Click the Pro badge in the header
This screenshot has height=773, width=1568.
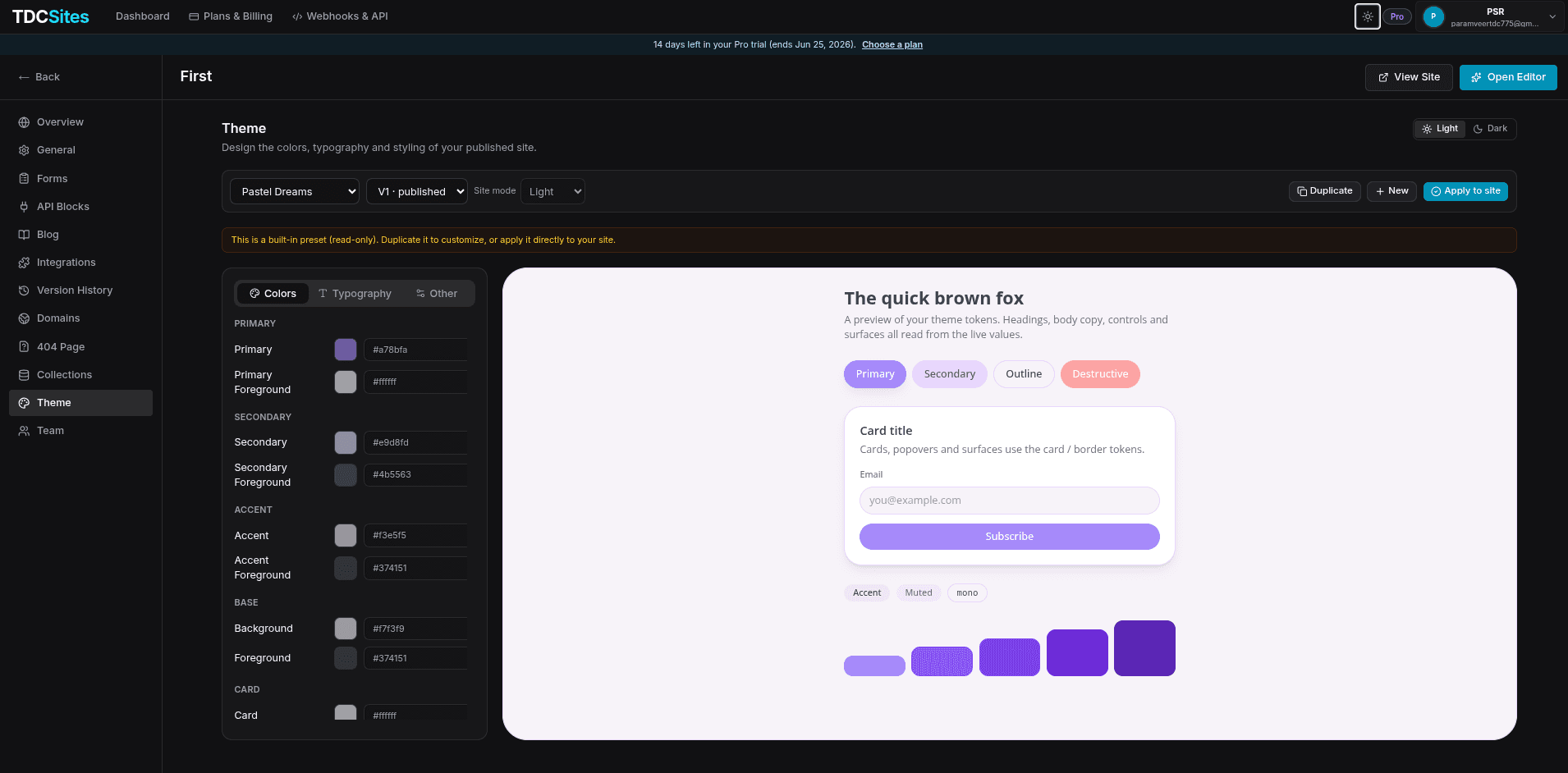1397,16
